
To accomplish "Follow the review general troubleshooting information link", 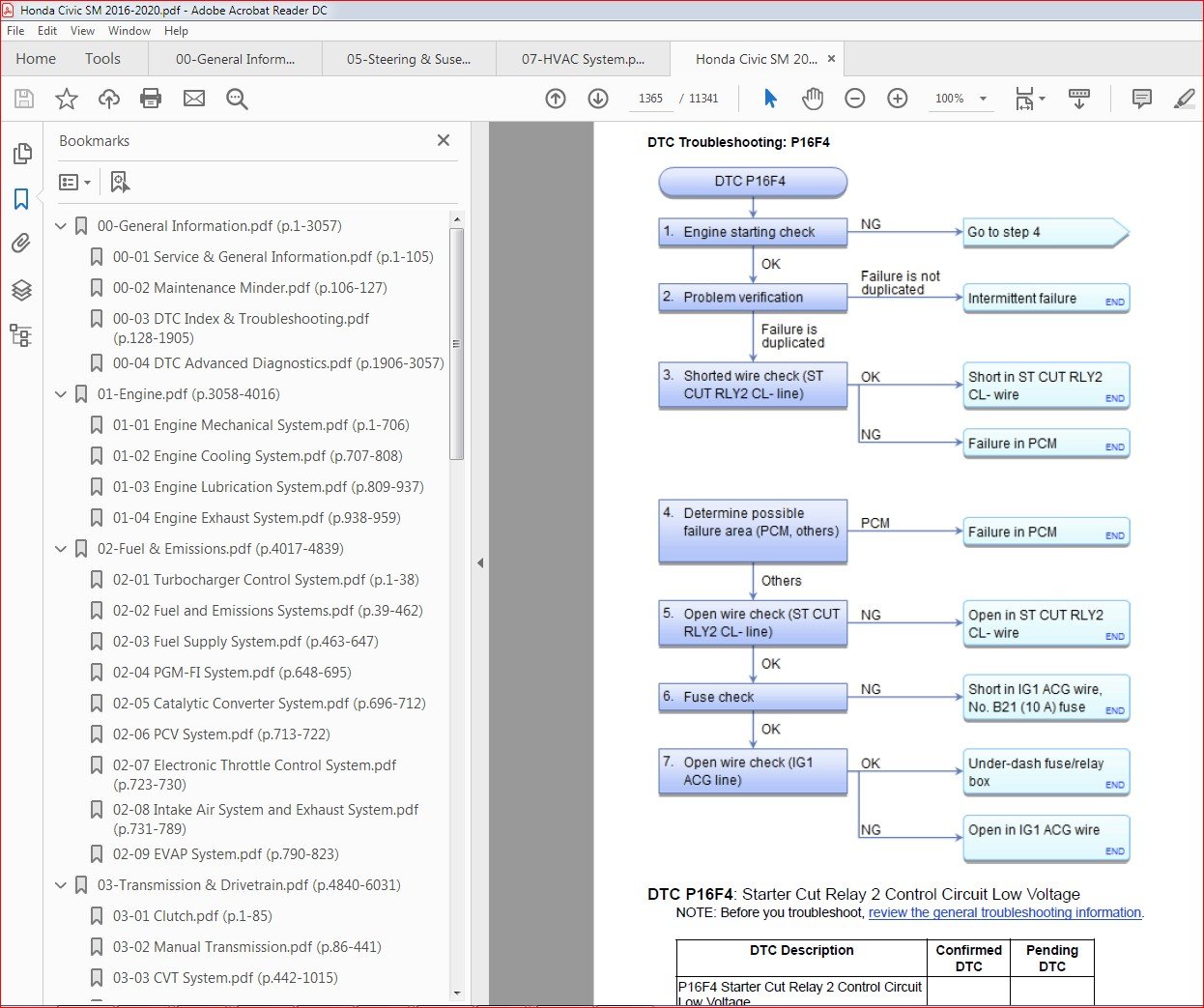I will pos(1005,912).
